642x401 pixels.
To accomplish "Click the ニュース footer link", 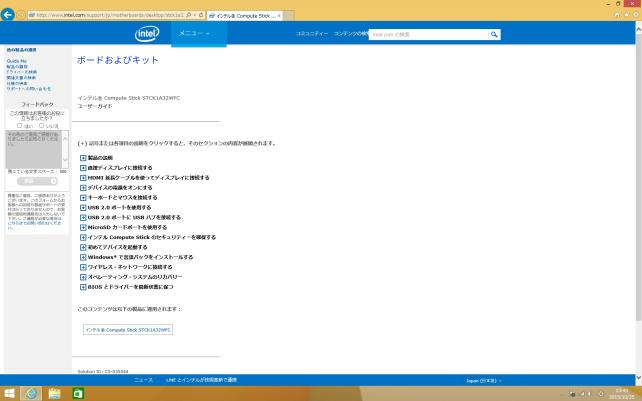I will (143, 380).
